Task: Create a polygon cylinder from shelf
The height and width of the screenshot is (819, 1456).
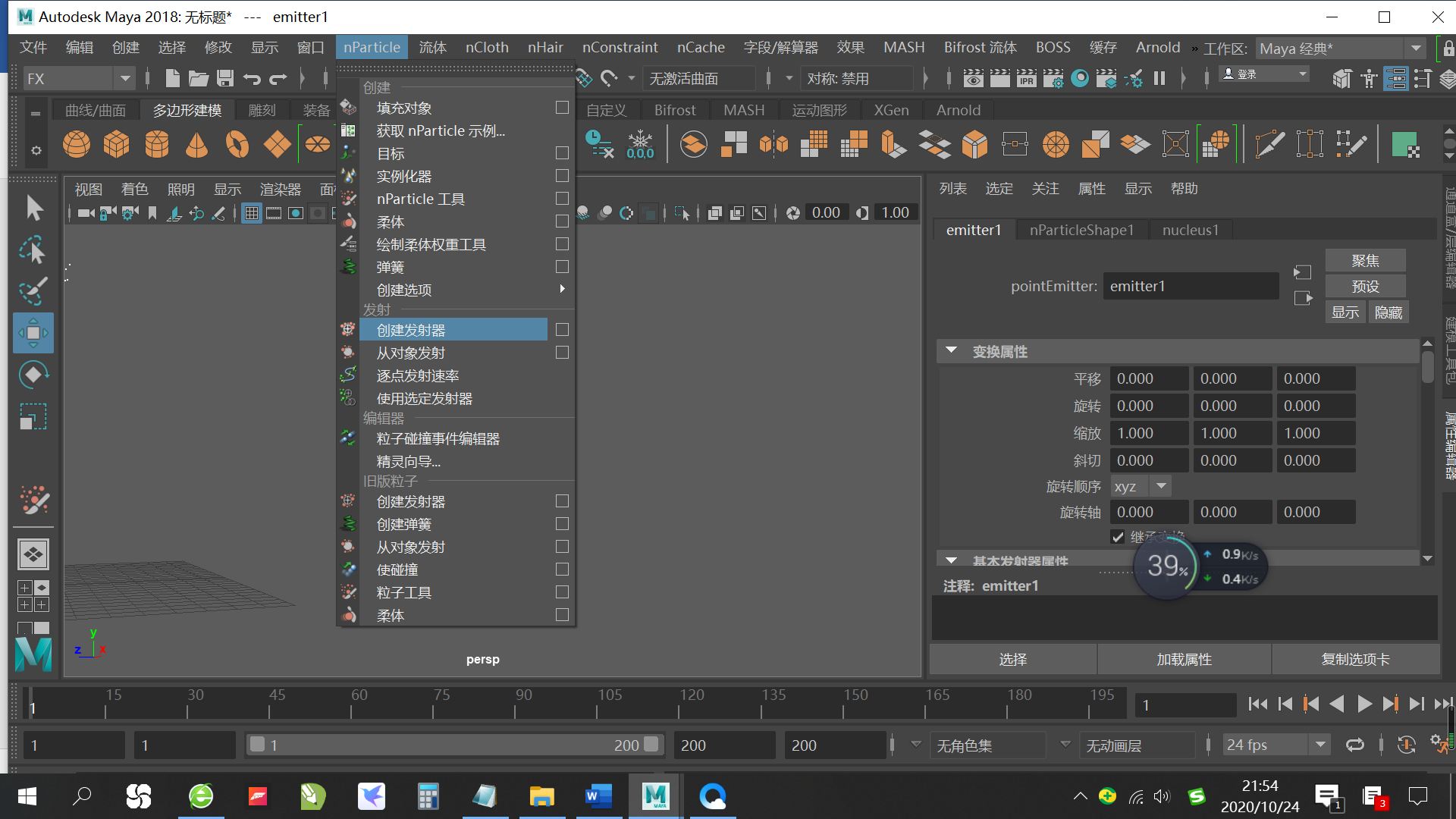Action: click(157, 144)
